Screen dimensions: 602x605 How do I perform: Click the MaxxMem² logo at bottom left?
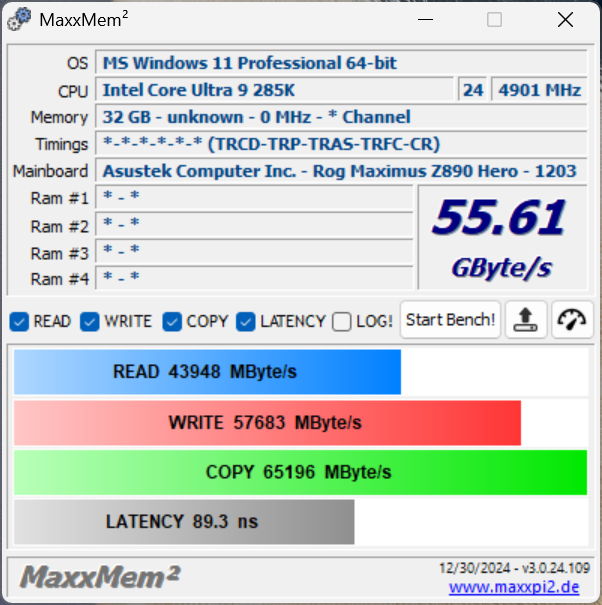[100, 577]
